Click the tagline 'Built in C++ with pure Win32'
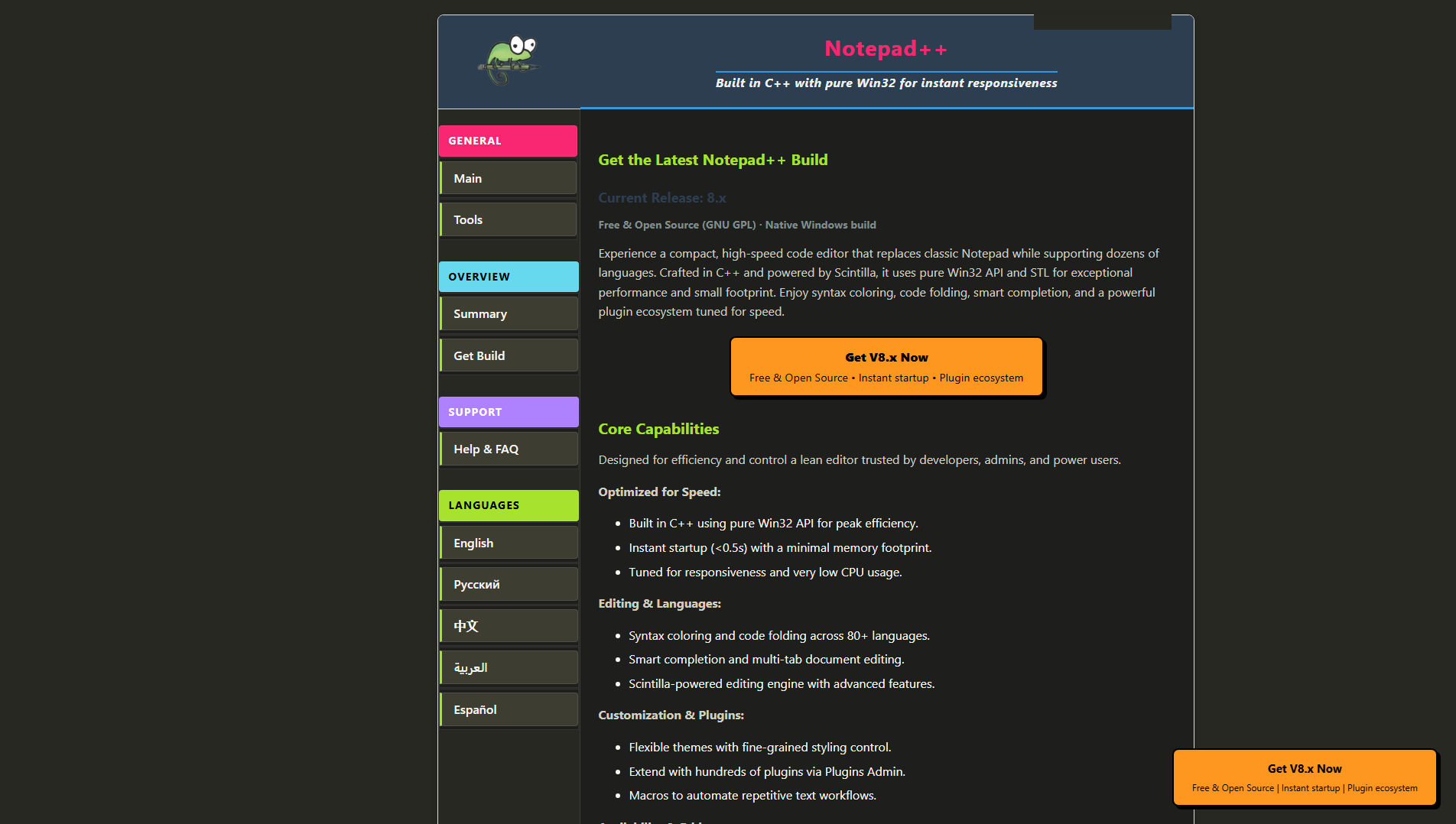This screenshot has height=824, width=1456. (x=886, y=83)
